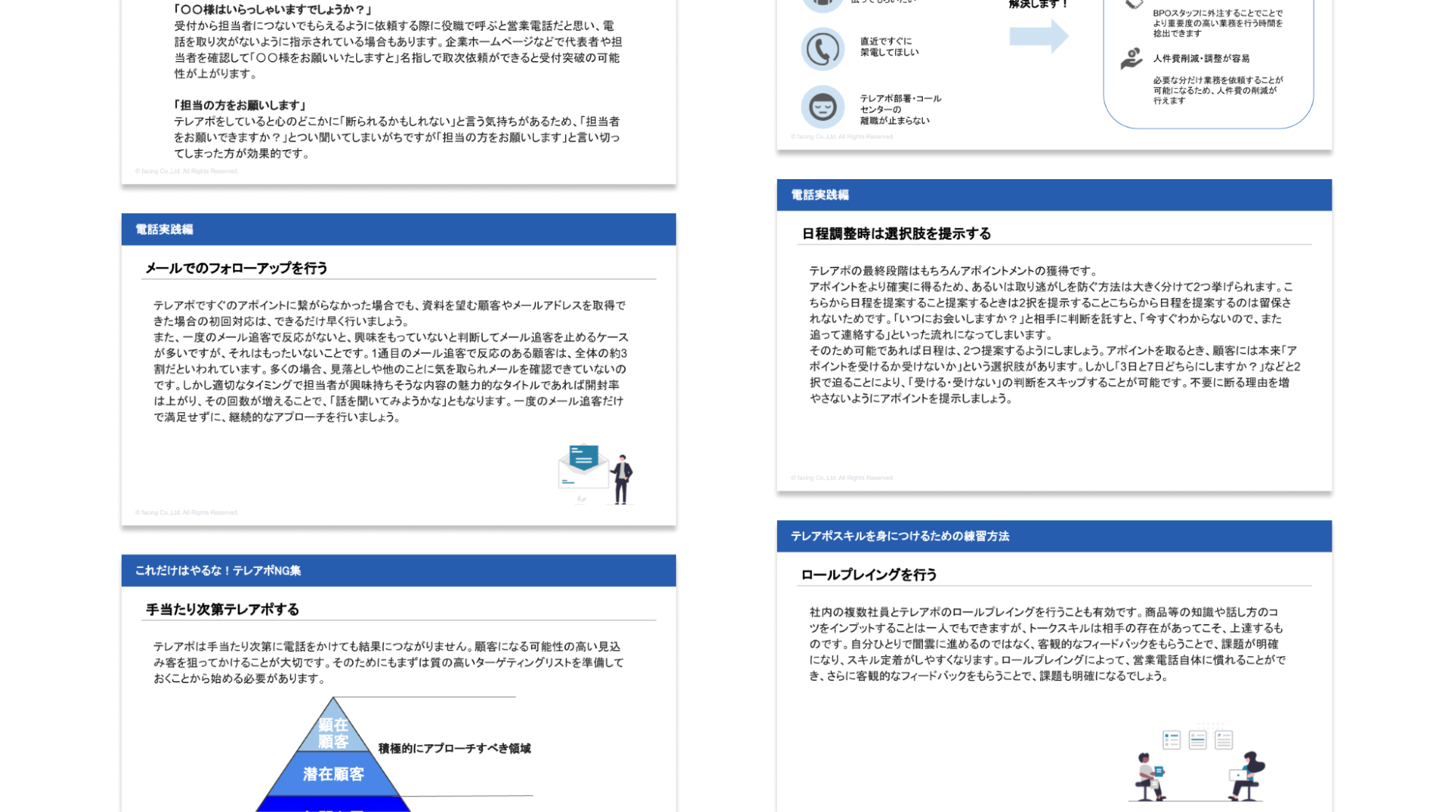Click the ロールプレイングを行う slide title
Screen dimensions: 1456x812
coord(868,575)
